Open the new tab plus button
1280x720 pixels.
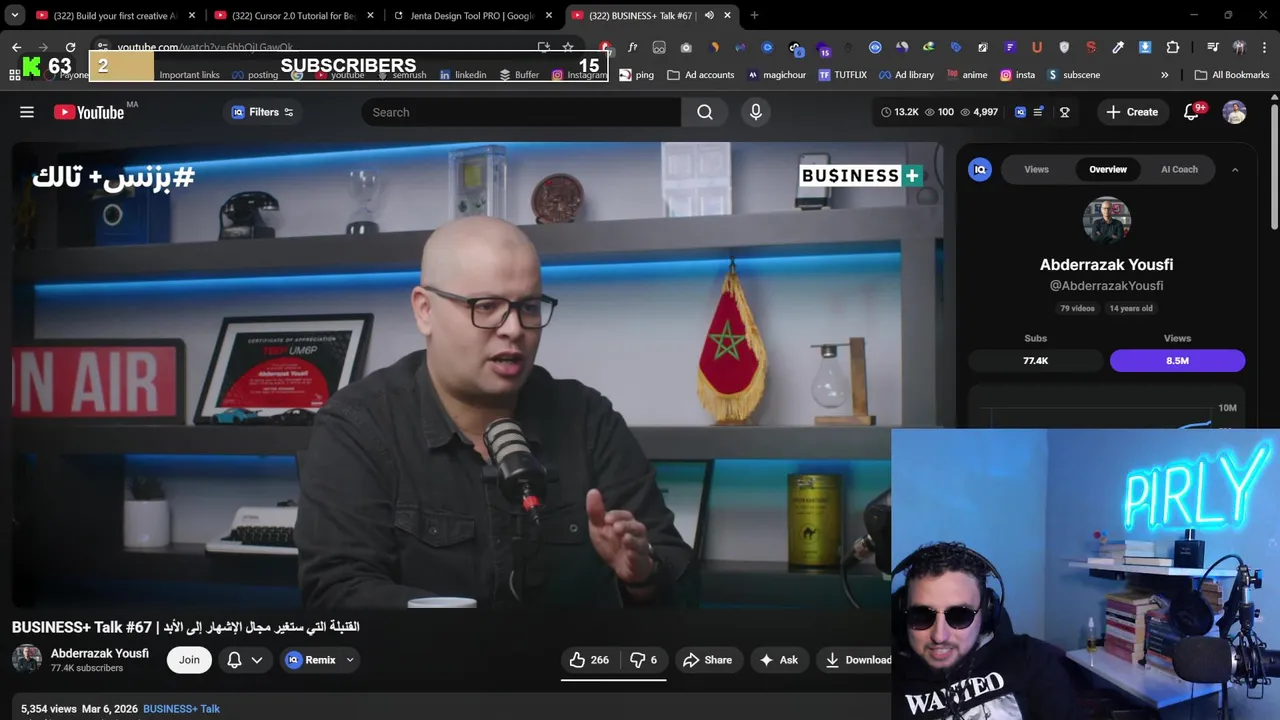point(754,15)
